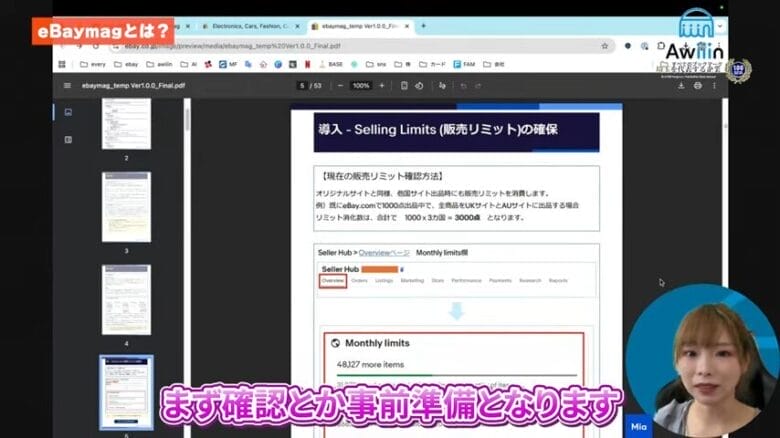Click the page number input field
The image size is (780, 438).
[302, 86]
